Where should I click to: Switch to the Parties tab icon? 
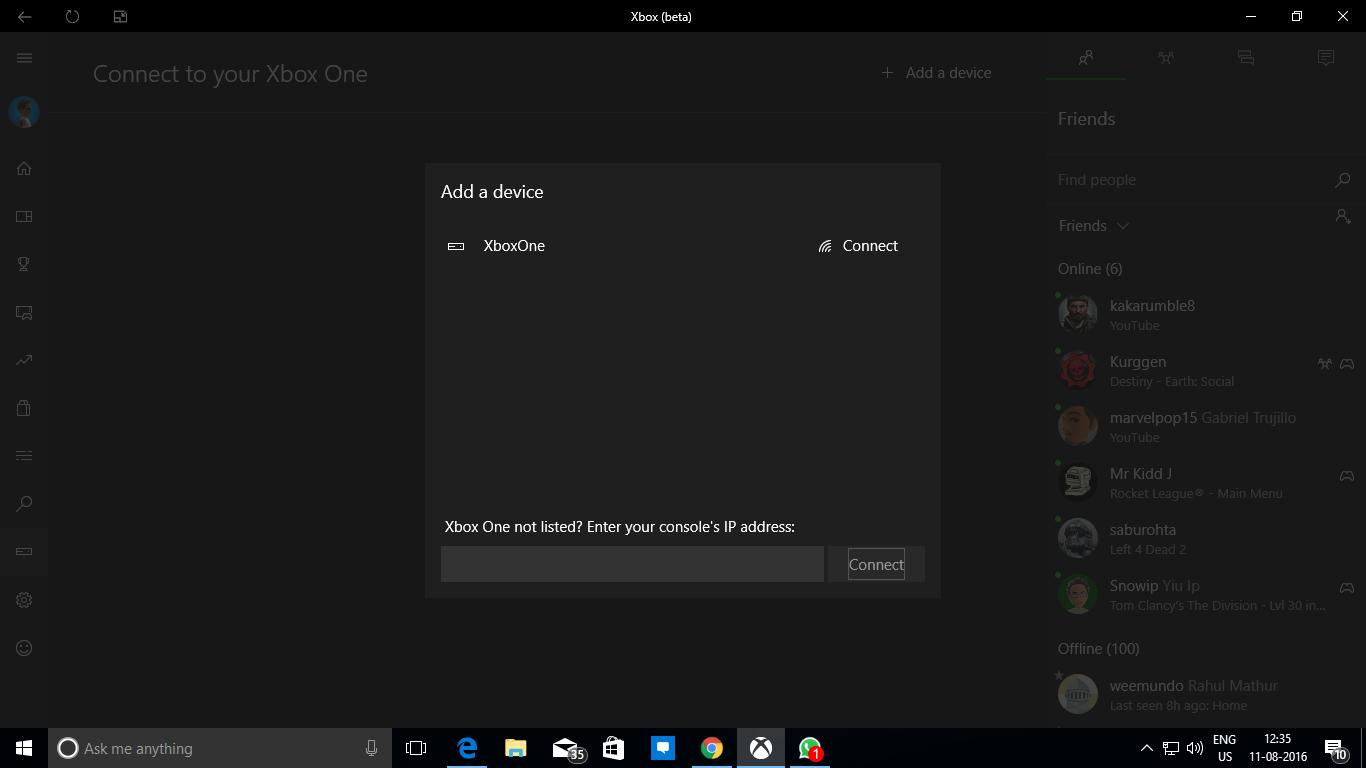[x=1166, y=58]
